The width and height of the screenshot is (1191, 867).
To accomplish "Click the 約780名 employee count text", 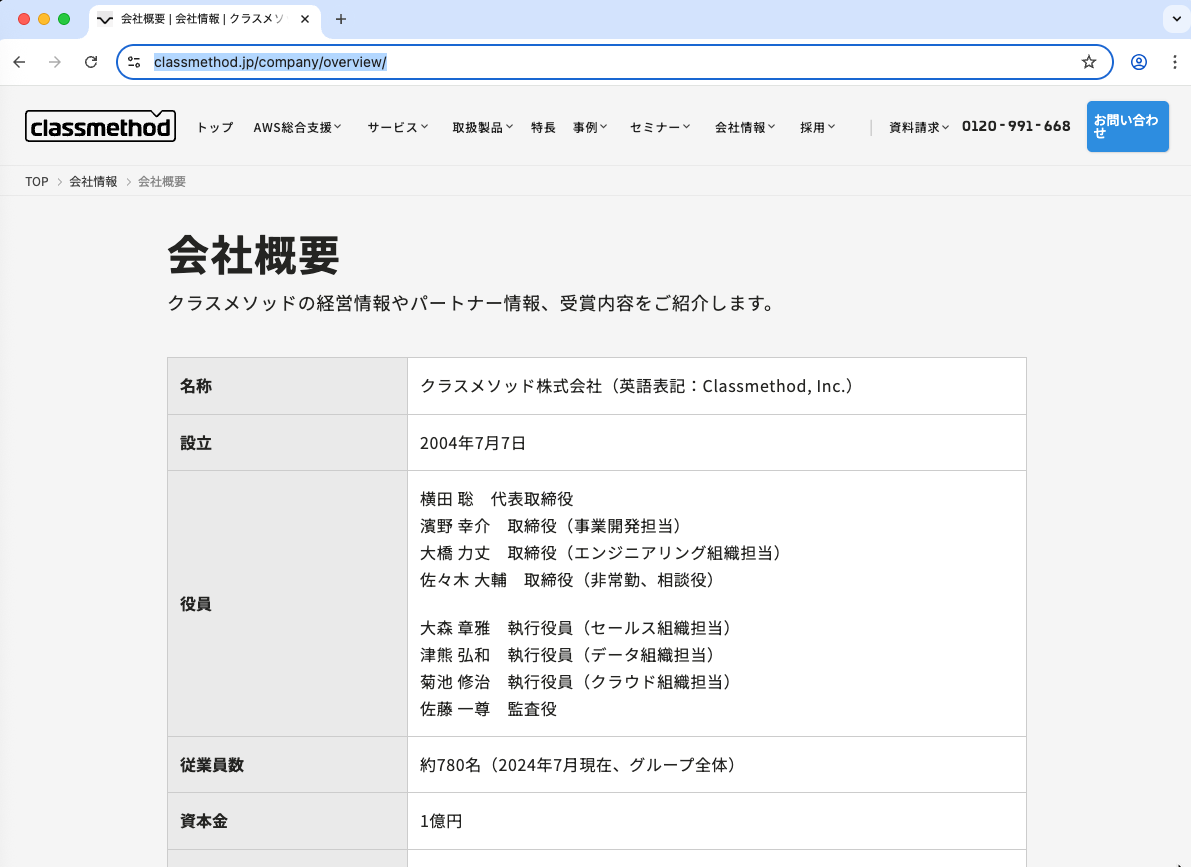I will (x=580, y=765).
